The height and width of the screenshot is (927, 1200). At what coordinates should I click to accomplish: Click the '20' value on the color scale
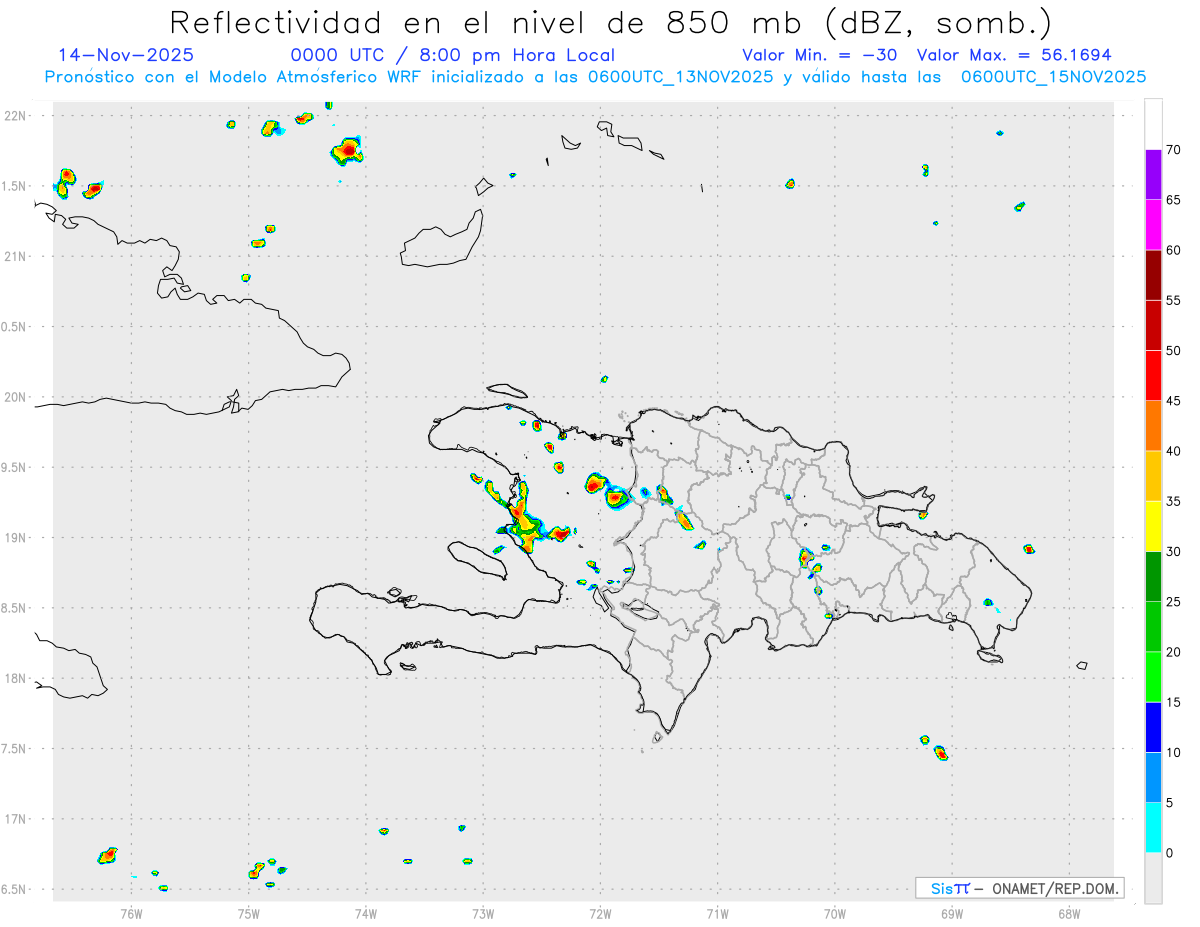(x=1173, y=652)
